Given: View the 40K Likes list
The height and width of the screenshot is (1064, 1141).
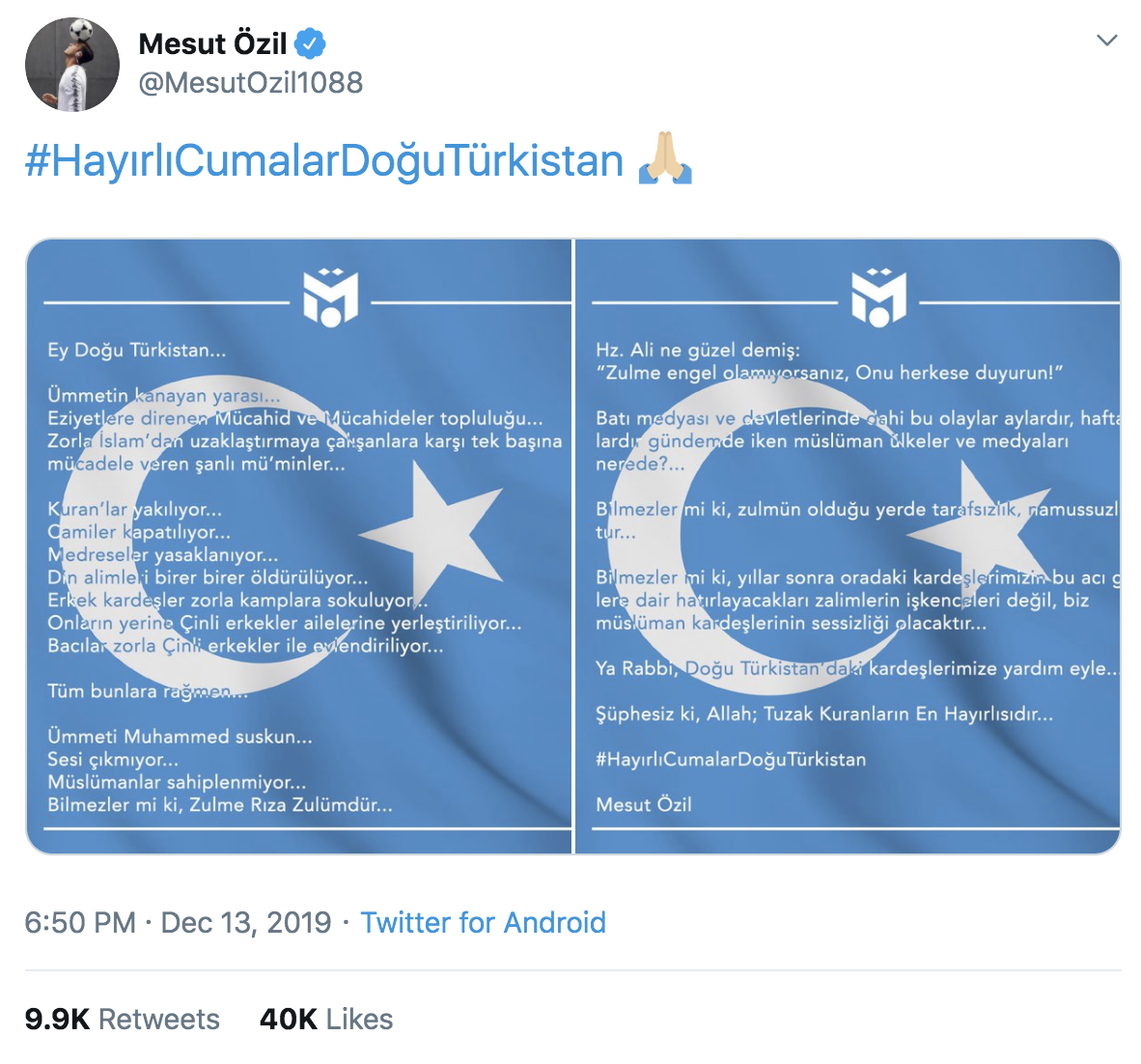Looking at the screenshot, I should click(x=326, y=1020).
